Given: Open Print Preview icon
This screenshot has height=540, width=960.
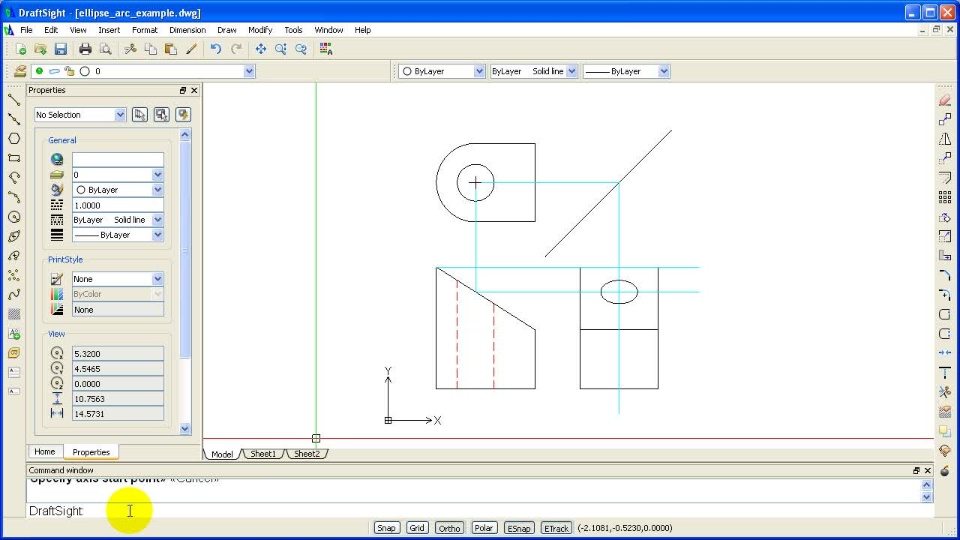Looking at the screenshot, I should [105, 49].
